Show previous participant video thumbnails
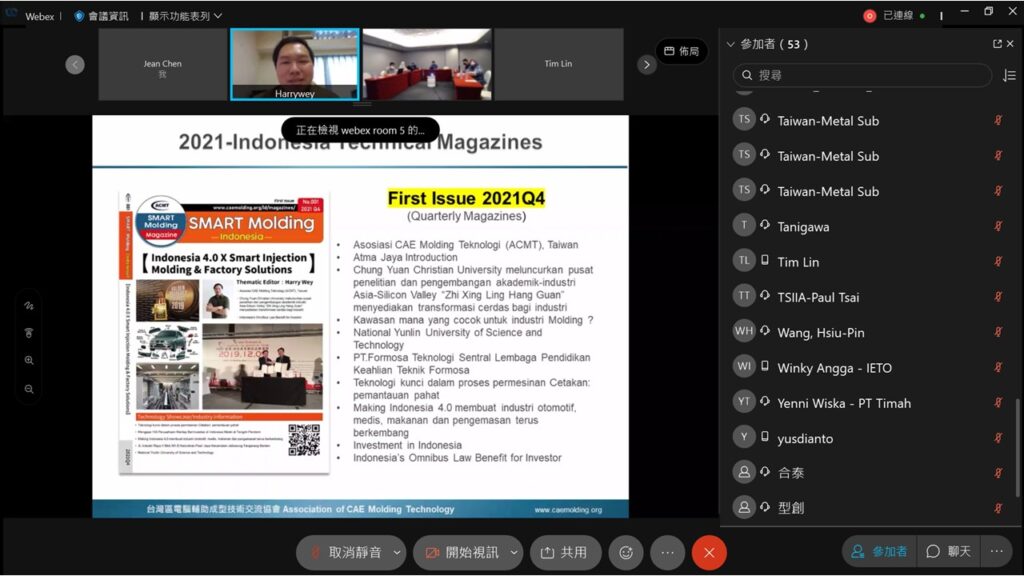 (75, 64)
